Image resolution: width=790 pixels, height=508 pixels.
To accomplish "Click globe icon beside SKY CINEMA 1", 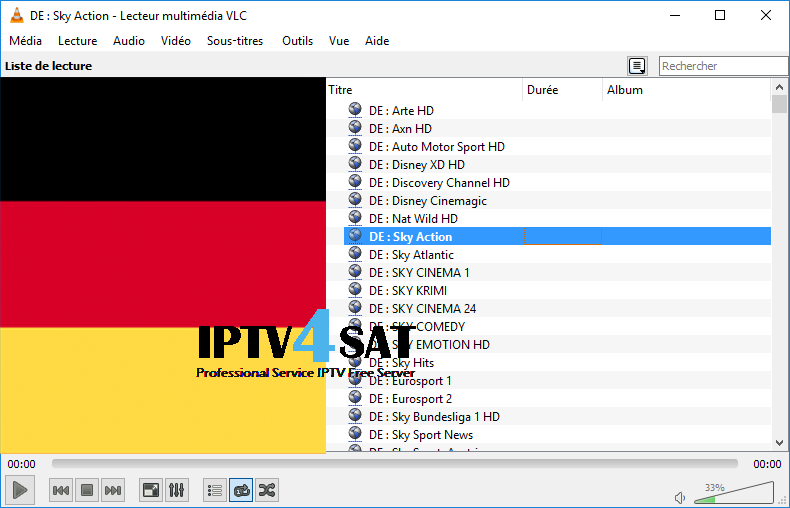I will click(355, 272).
